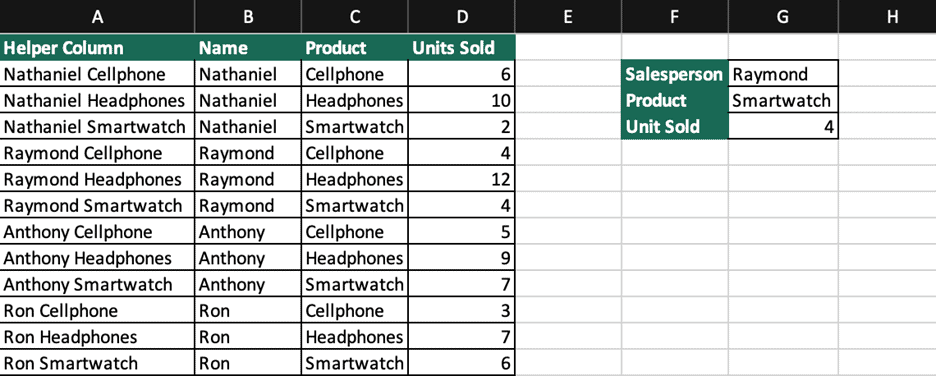This screenshot has height=376, width=936.
Task: Click the Units Sold header cell
Action: point(461,47)
